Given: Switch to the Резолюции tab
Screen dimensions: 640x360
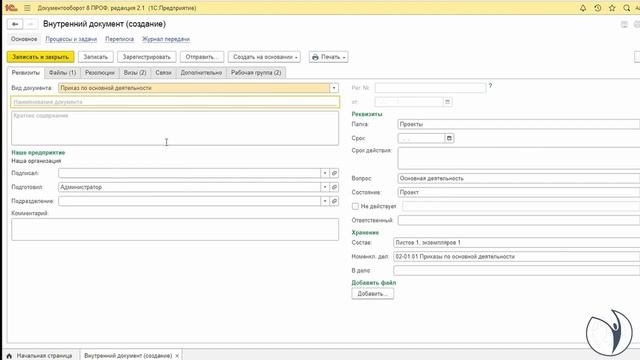Looking at the screenshot, I should coord(100,73).
